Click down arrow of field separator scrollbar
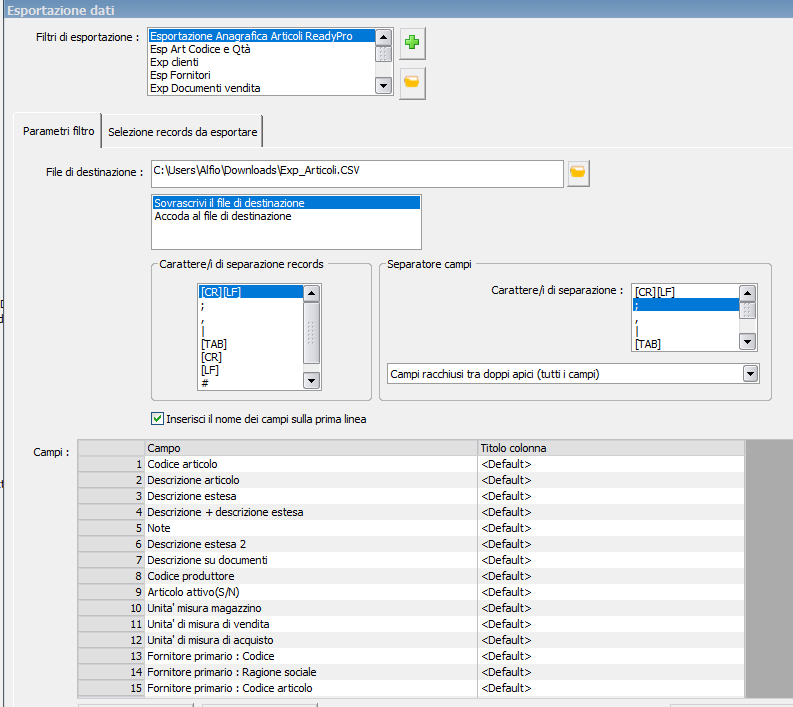793x707 pixels. pos(747,342)
